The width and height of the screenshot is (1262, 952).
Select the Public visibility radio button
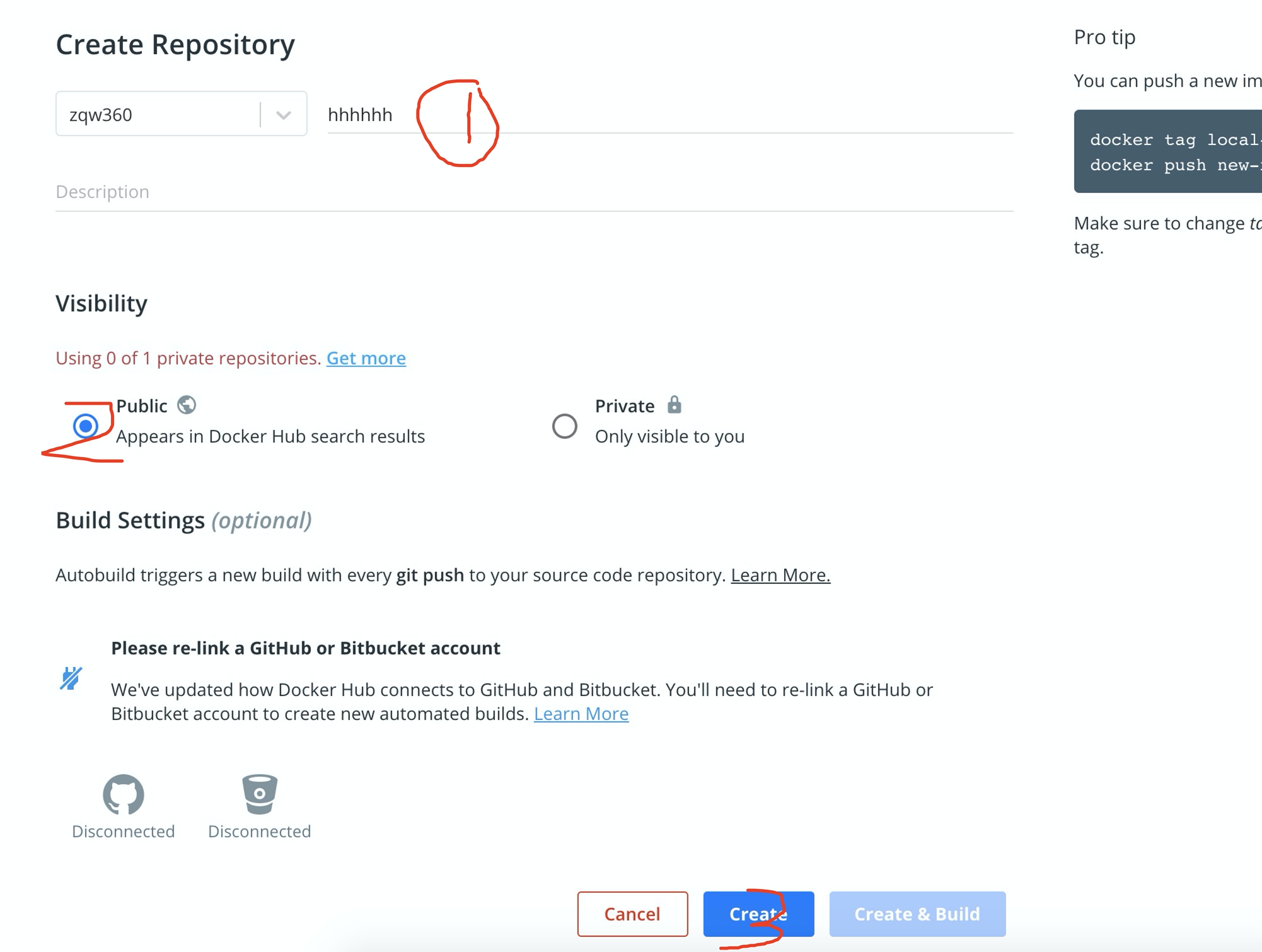tap(86, 426)
